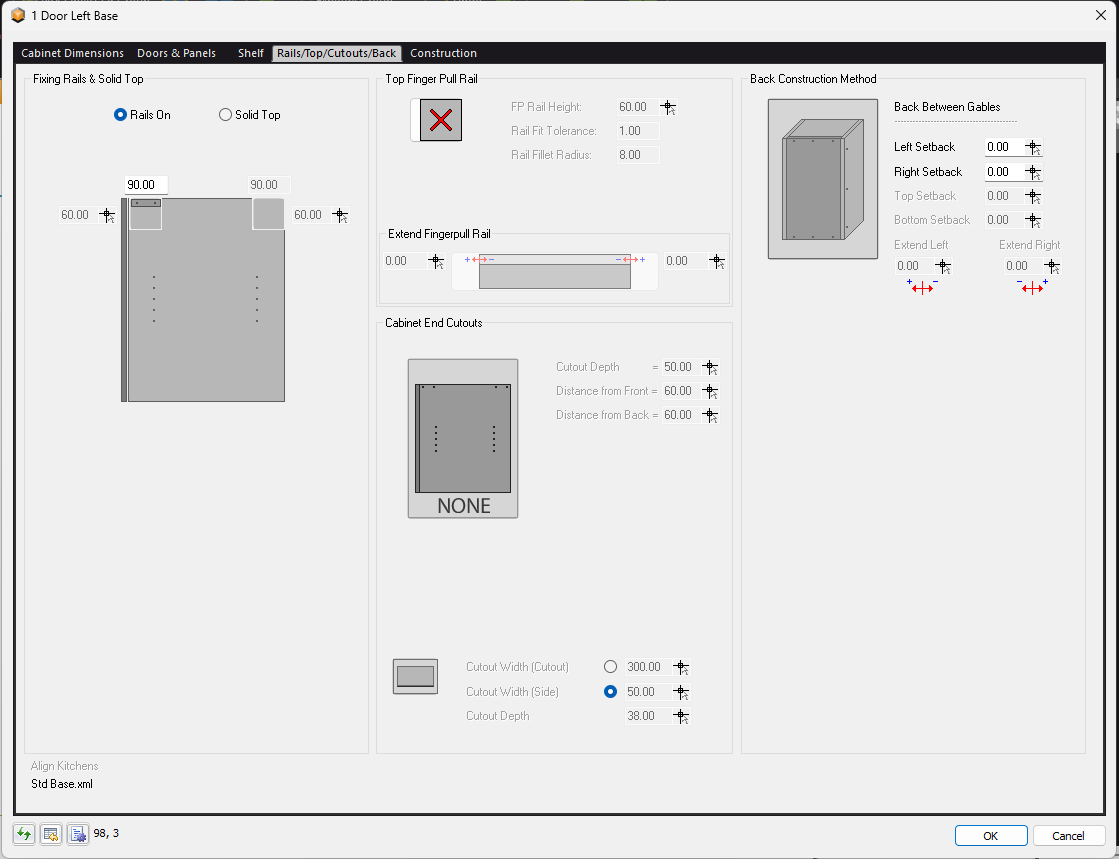Click picker icon beside Cutout Depth 38.00
Screen dimensions: 1119x859
click(681, 716)
